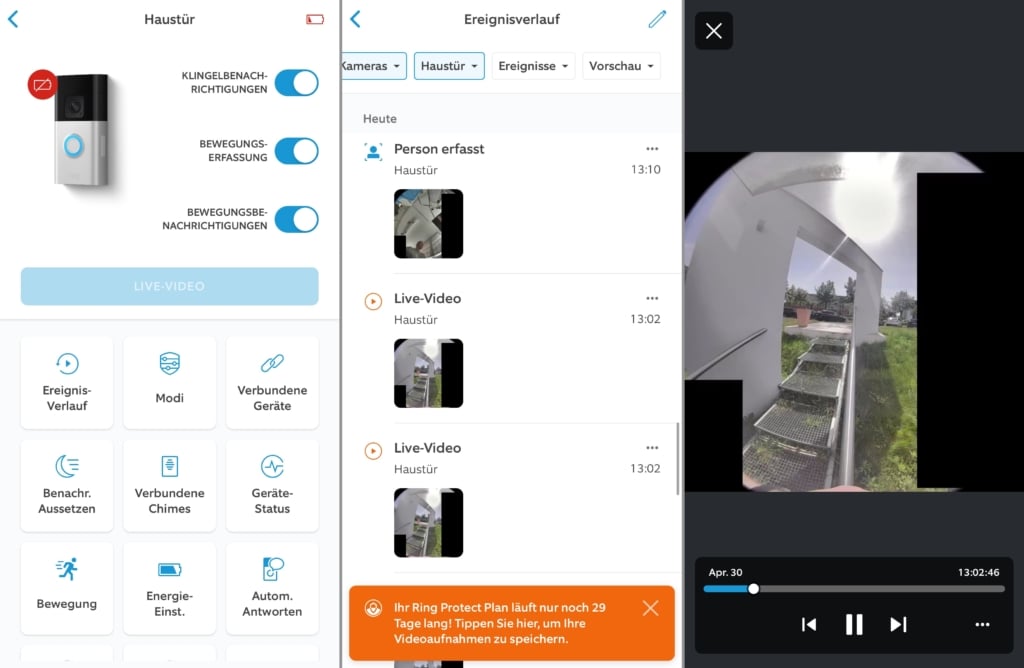Open the Modi tile

coord(170,382)
